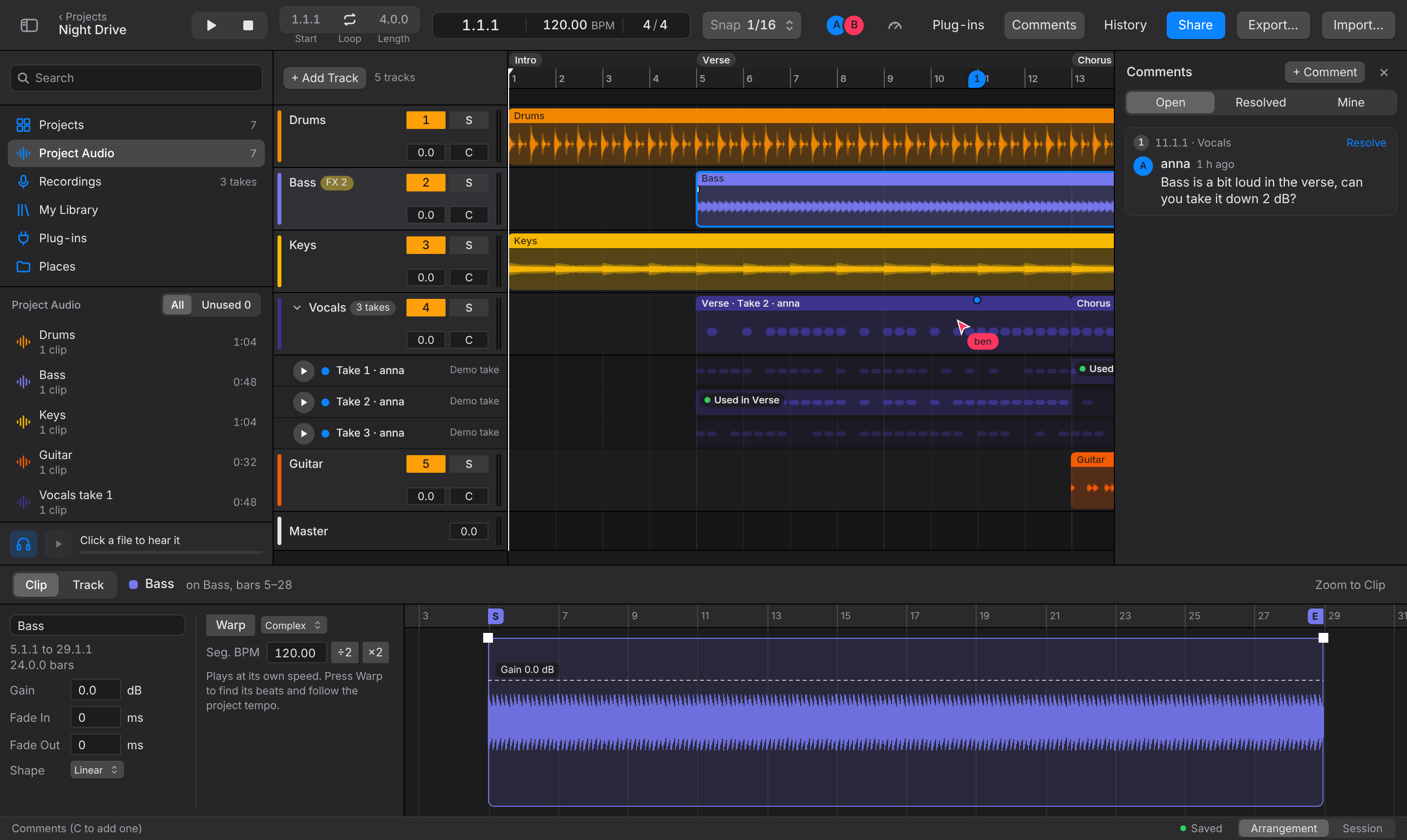Switch to the Mine comments tab
1407x840 pixels.
[1350, 103]
